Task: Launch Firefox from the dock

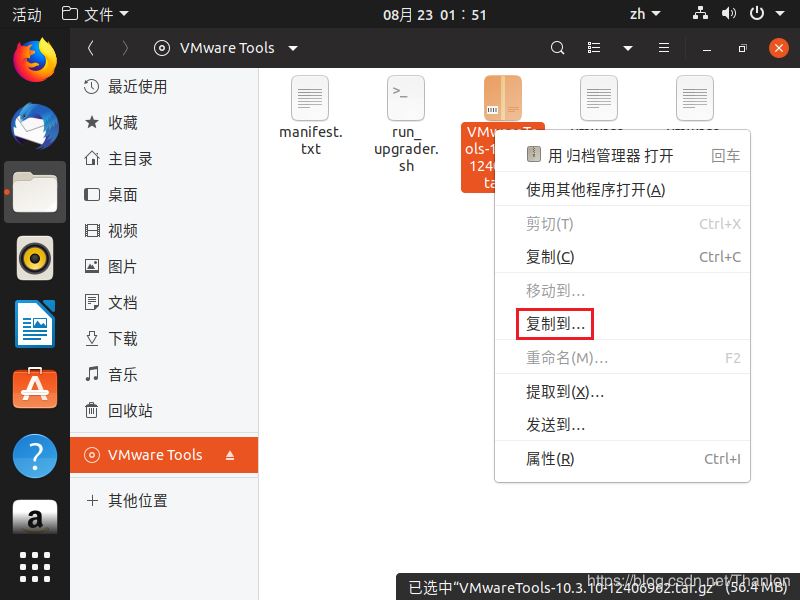Action: (x=35, y=59)
